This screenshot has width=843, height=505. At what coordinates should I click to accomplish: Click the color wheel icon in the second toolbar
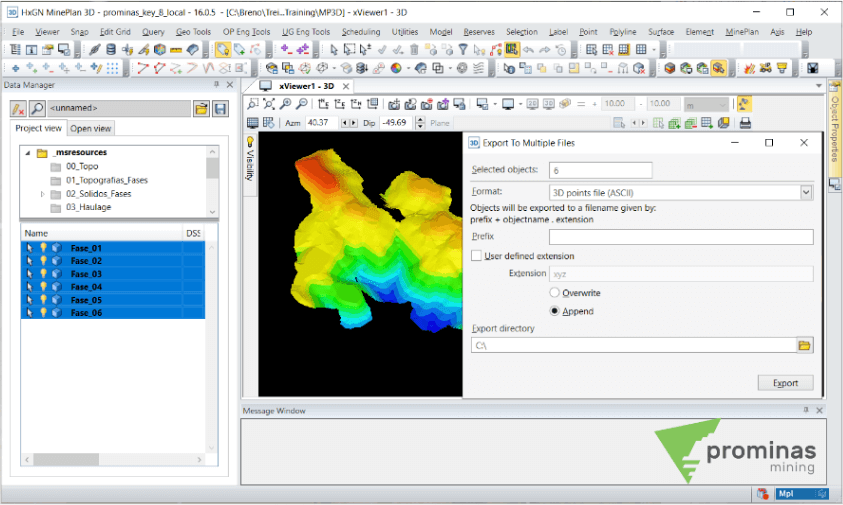pyautogui.click(x=396, y=68)
